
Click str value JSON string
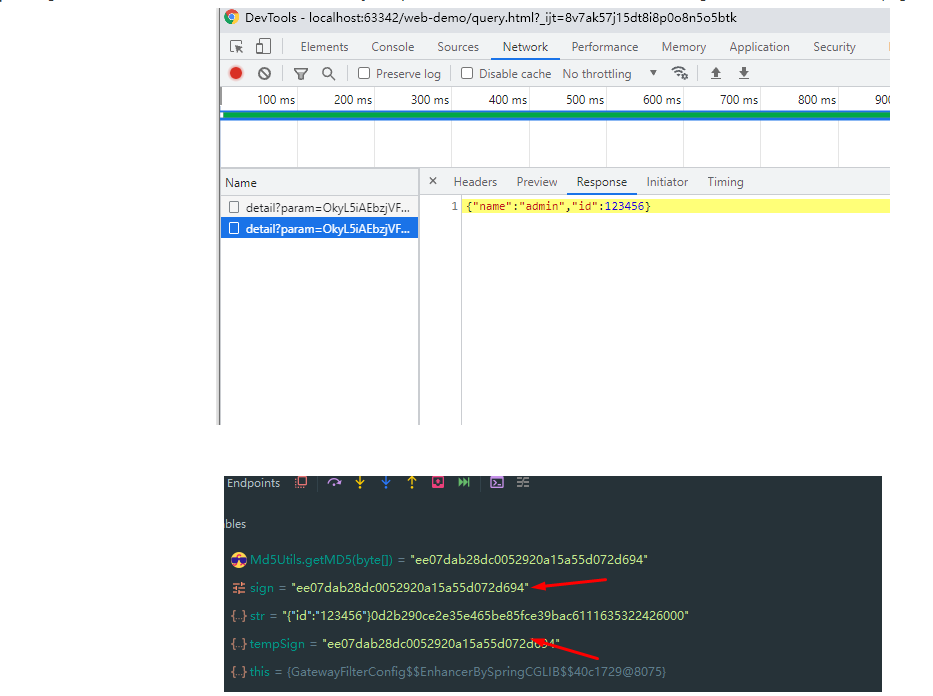coord(486,616)
